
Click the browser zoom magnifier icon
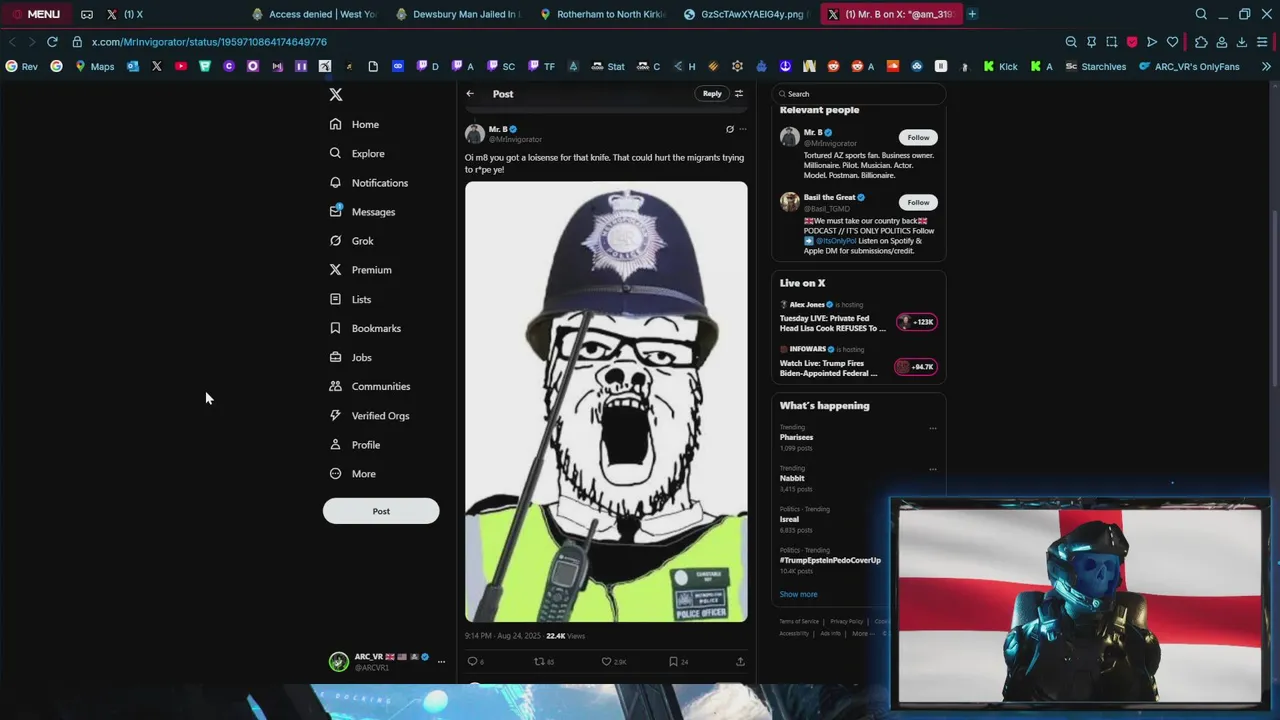click(1071, 42)
